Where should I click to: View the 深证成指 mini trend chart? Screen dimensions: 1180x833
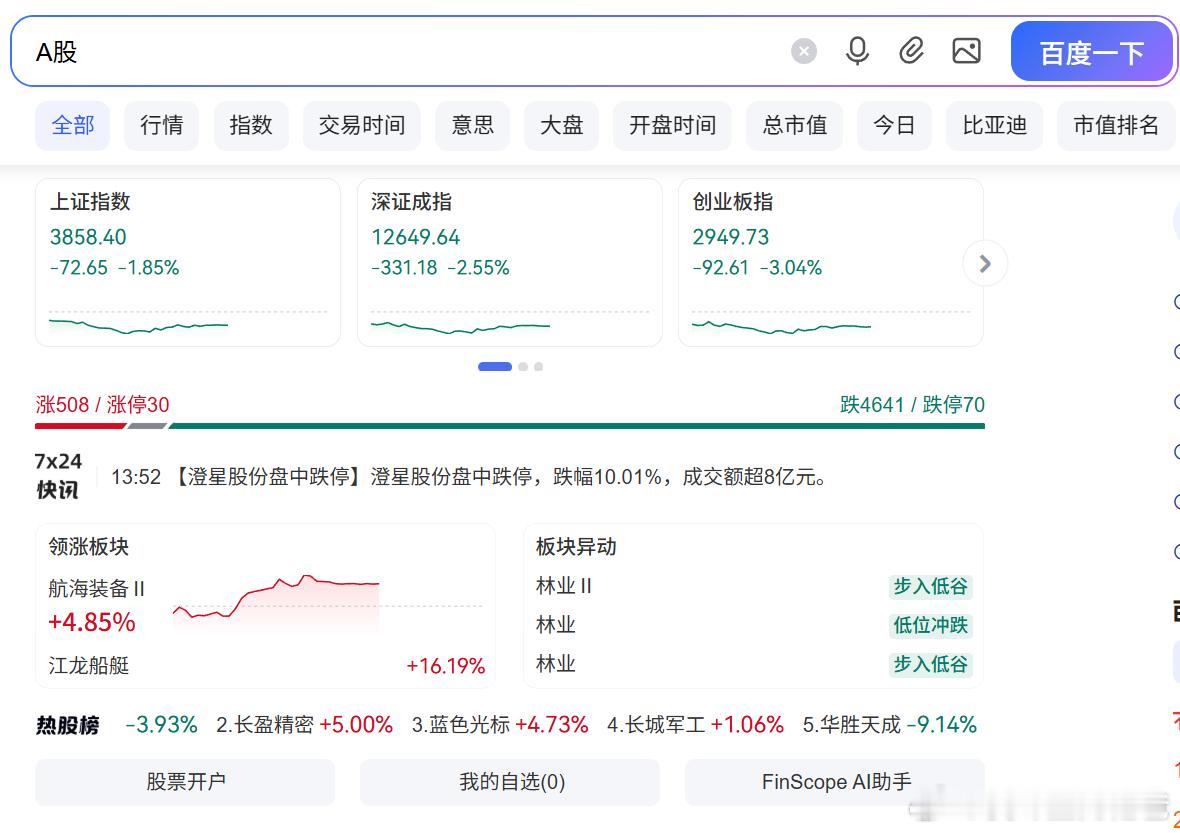coord(509,321)
